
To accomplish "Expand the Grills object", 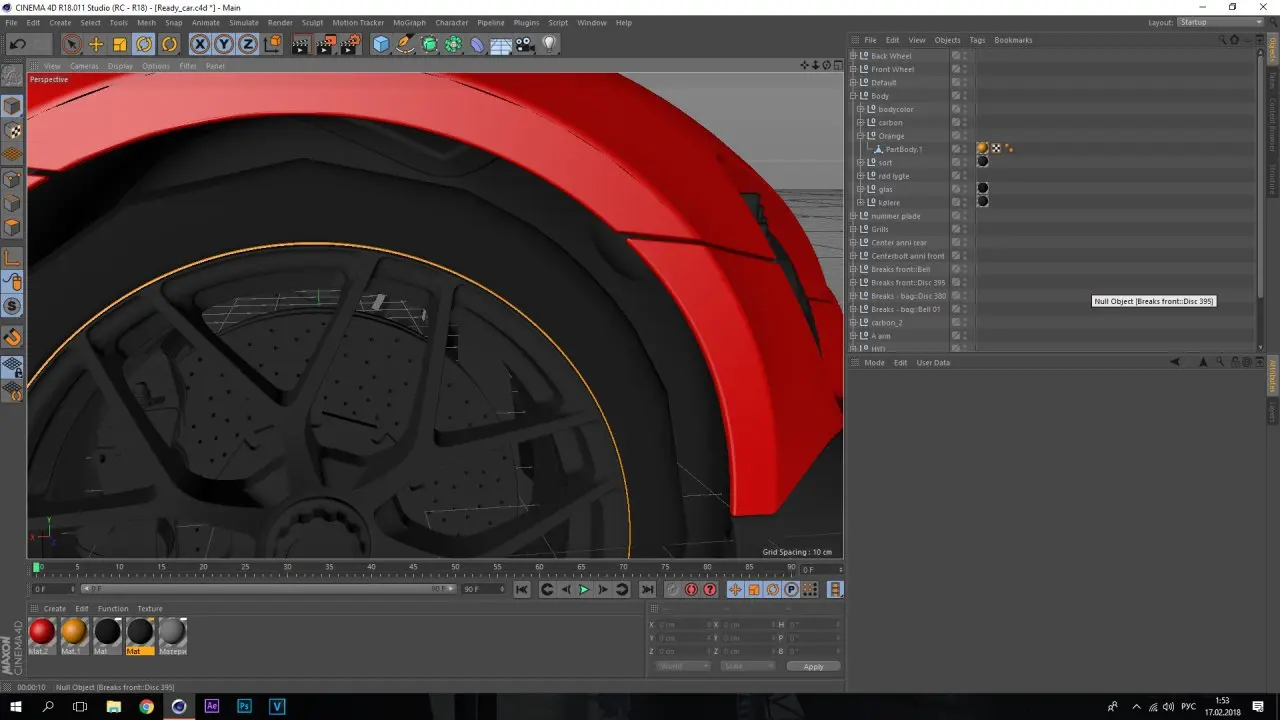I will click(x=854, y=229).
